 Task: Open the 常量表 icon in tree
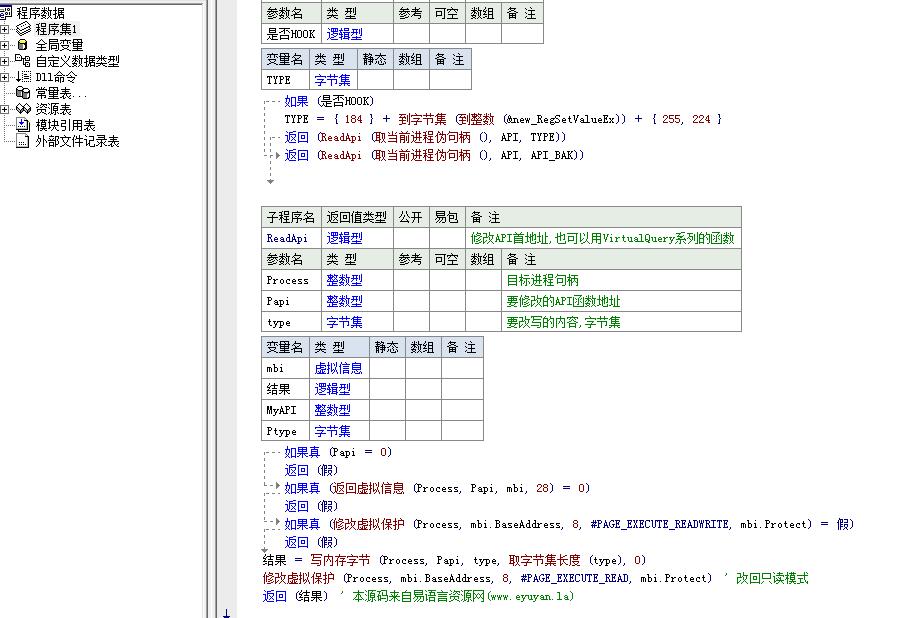click(23, 93)
